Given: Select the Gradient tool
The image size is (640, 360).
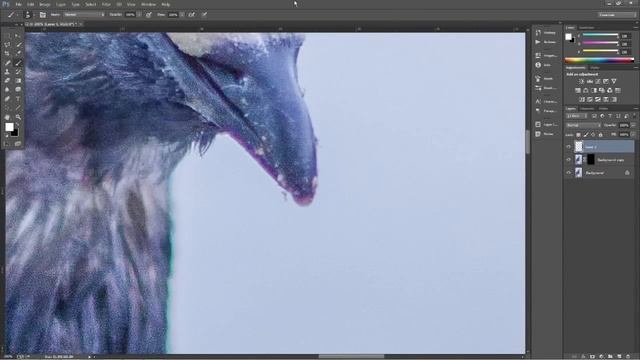Looking at the screenshot, I should coord(18,81).
